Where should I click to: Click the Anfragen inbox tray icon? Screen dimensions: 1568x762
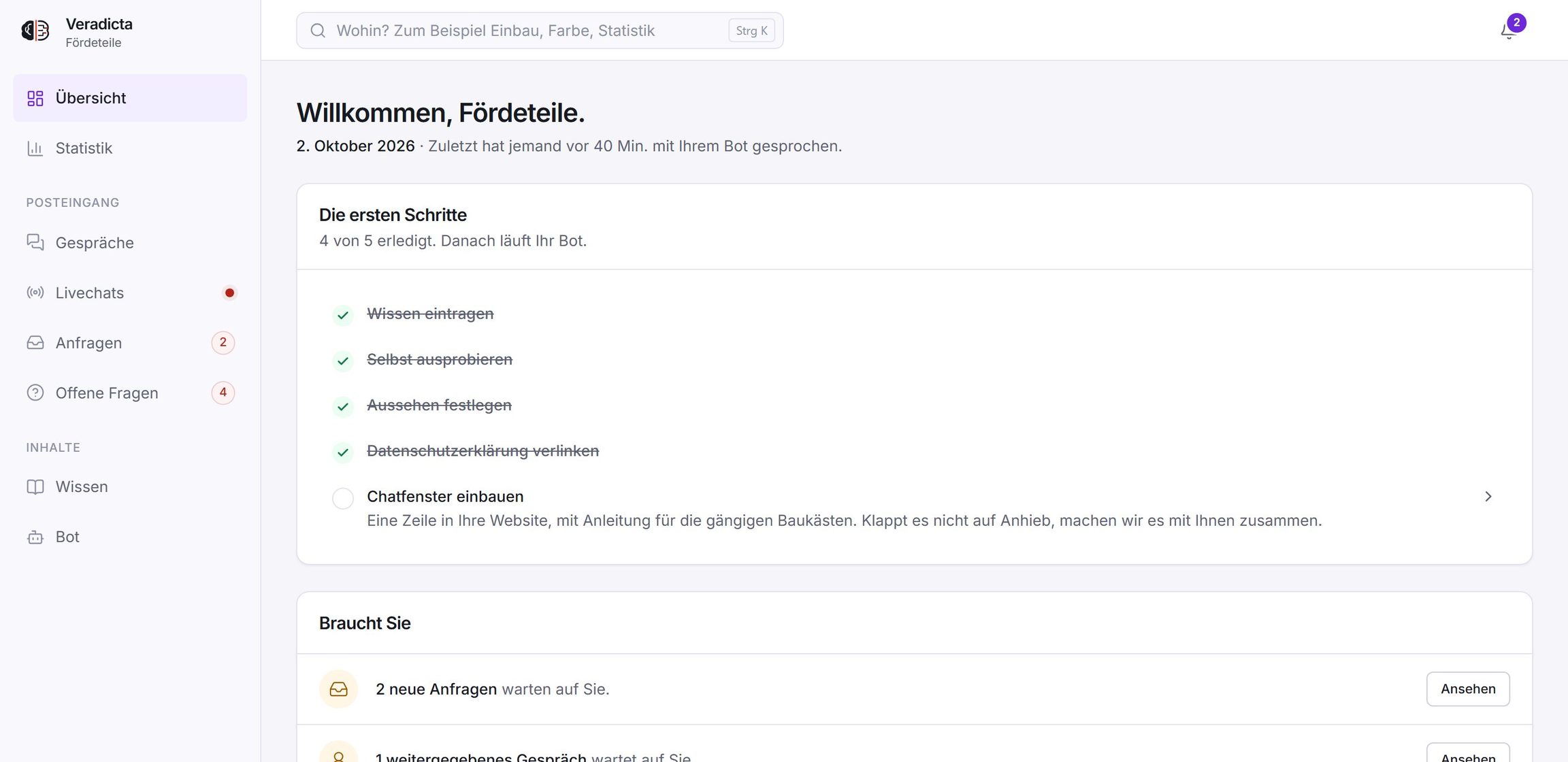(35, 343)
